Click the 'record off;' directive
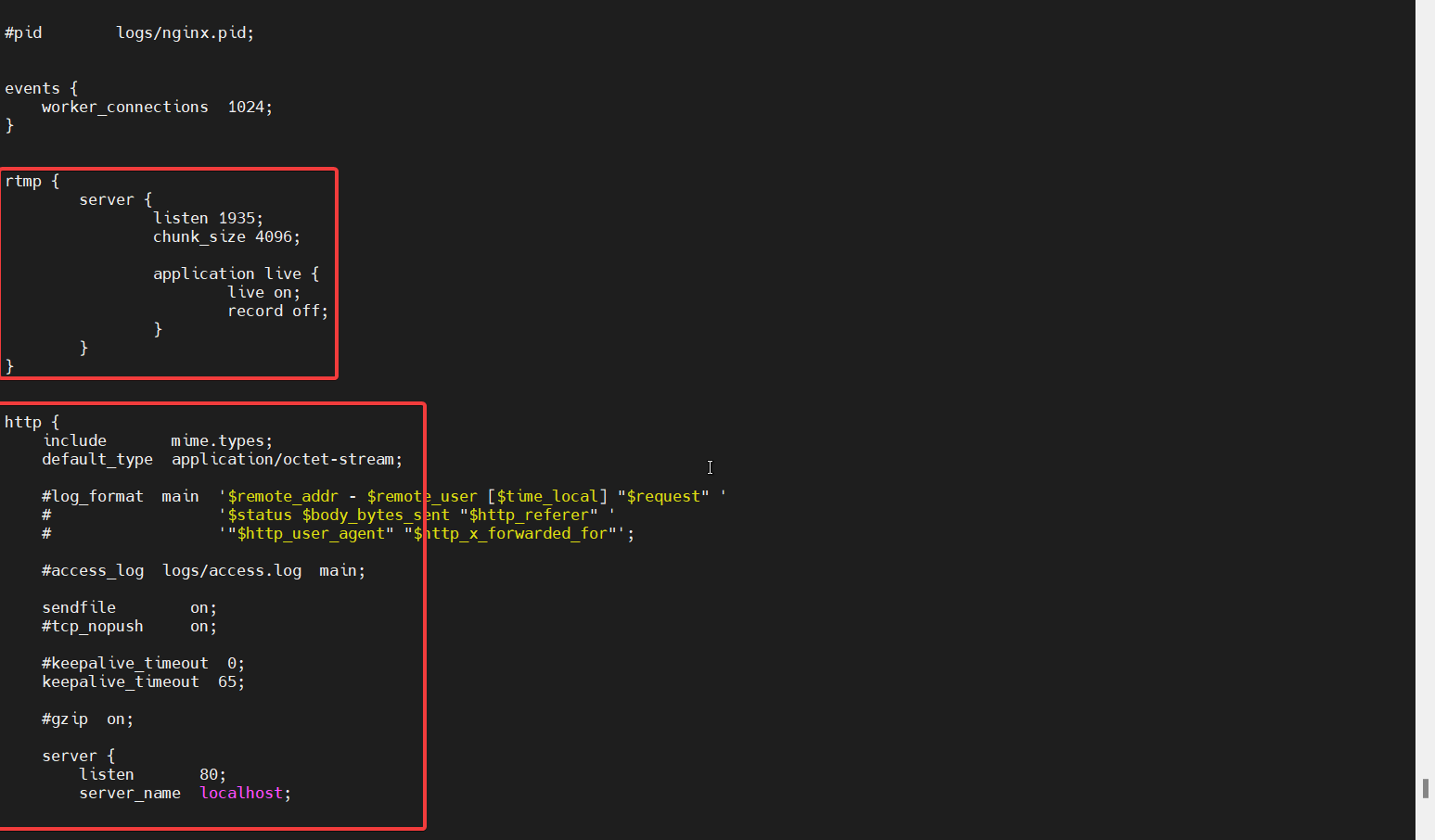 point(277,311)
